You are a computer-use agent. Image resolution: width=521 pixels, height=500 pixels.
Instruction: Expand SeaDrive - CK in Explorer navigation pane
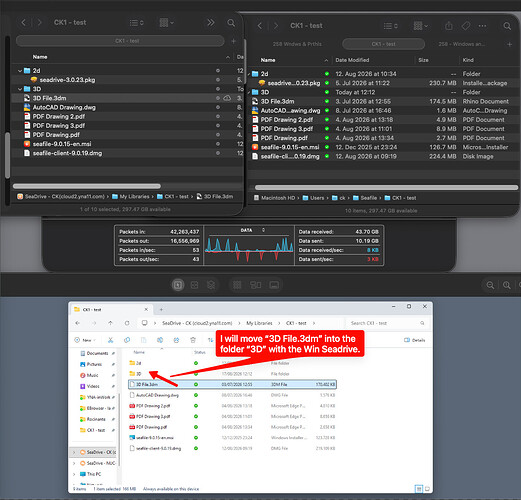point(74,452)
